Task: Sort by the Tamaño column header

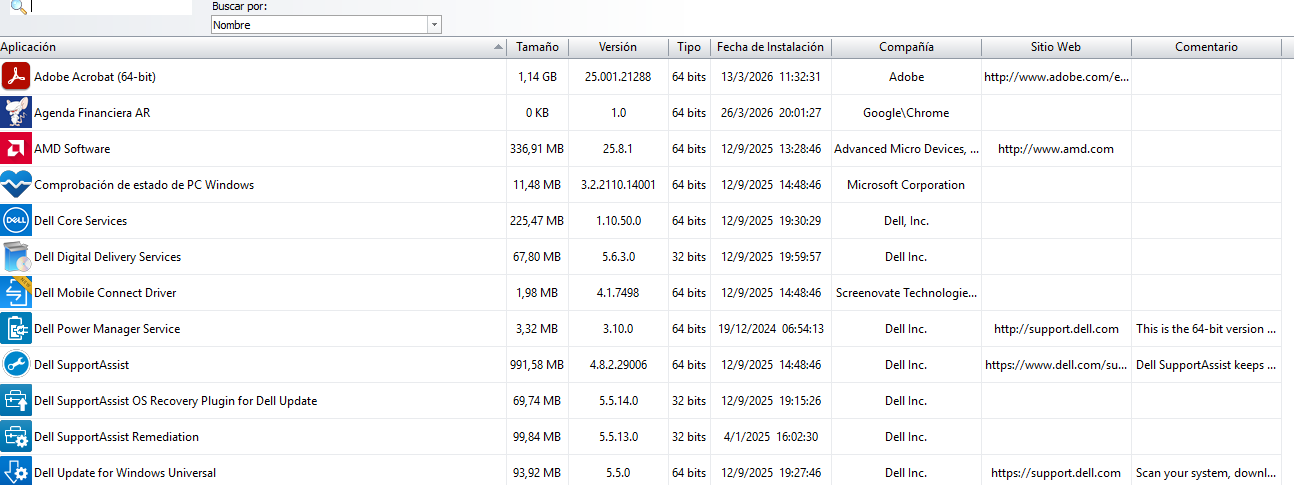Action: [x=537, y=47]
